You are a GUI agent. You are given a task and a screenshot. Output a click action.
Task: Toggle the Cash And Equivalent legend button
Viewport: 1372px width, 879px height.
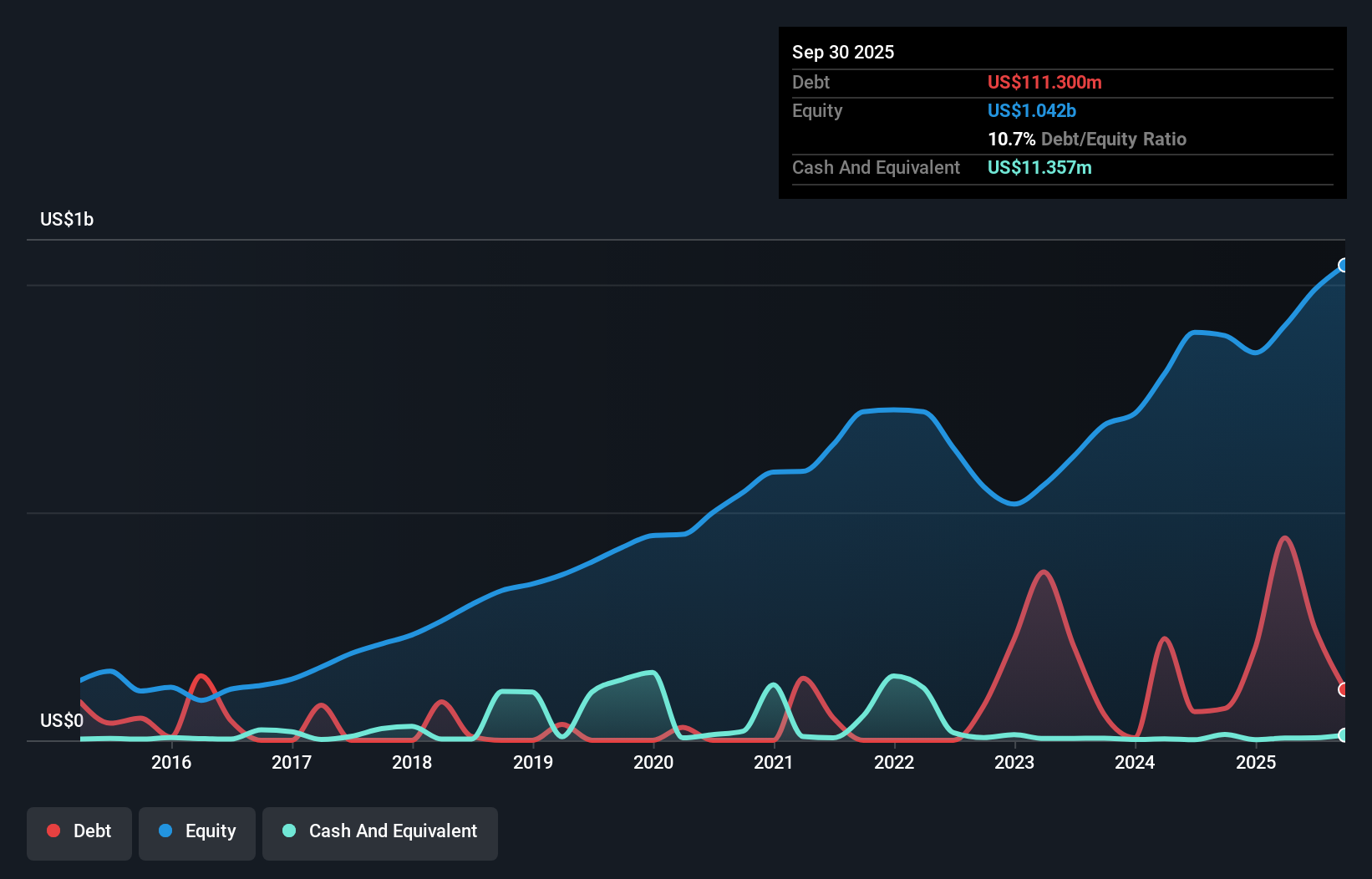click(380, 833)
